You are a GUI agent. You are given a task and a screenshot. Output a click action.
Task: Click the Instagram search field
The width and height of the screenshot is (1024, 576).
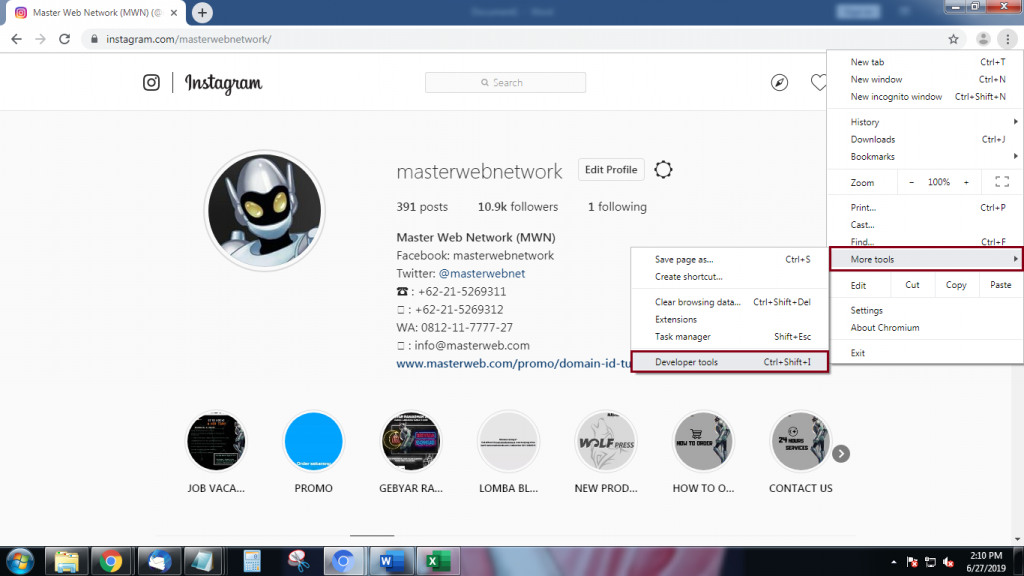click(505, 83)
